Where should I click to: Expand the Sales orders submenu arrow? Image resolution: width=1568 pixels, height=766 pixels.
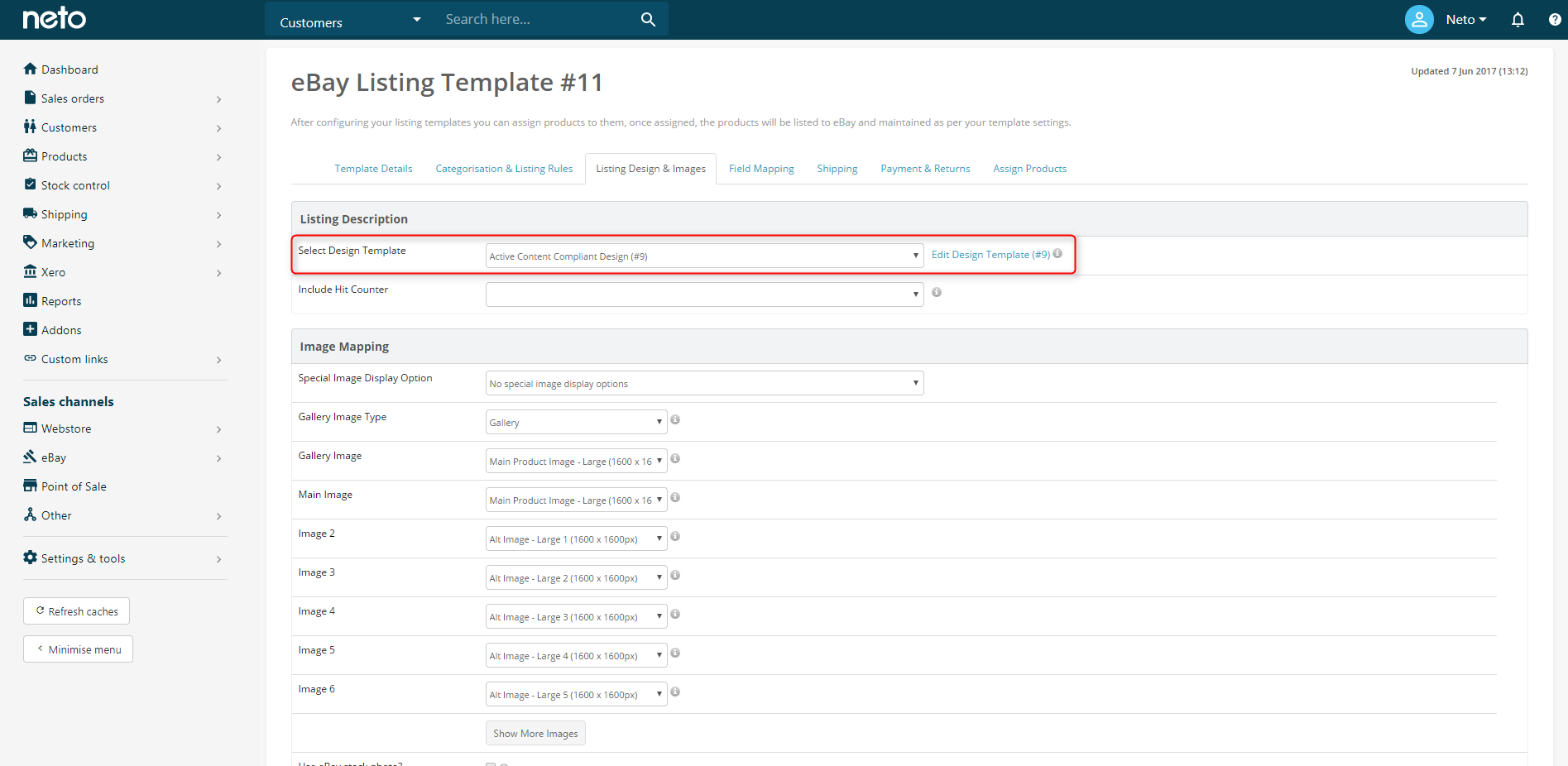pyautogui.click(x=219, y=99)
